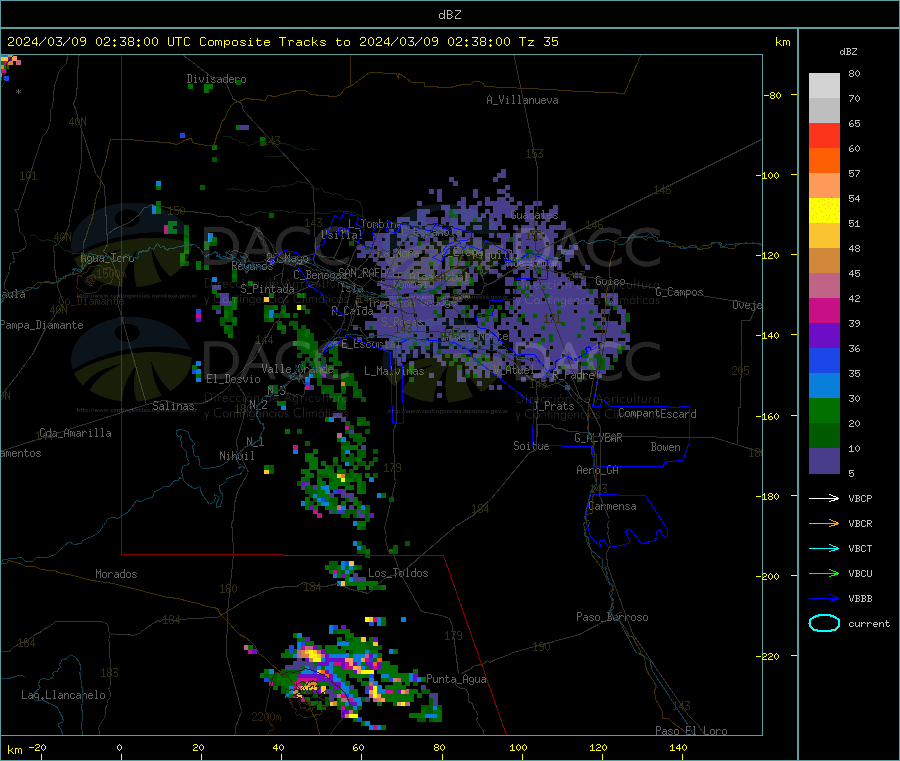The width and height of the screenshot is (900, 761).
Task: Click the L_Malvinas map label
Action: click(394, 371)
